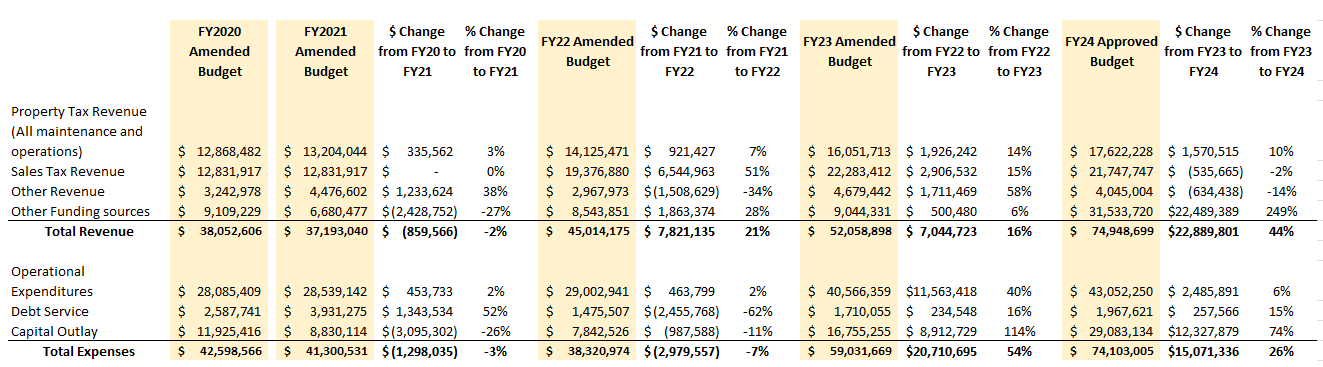Select the 114% capital outlay change cell
The image size is (1323, 367).
pos(1019,332)
